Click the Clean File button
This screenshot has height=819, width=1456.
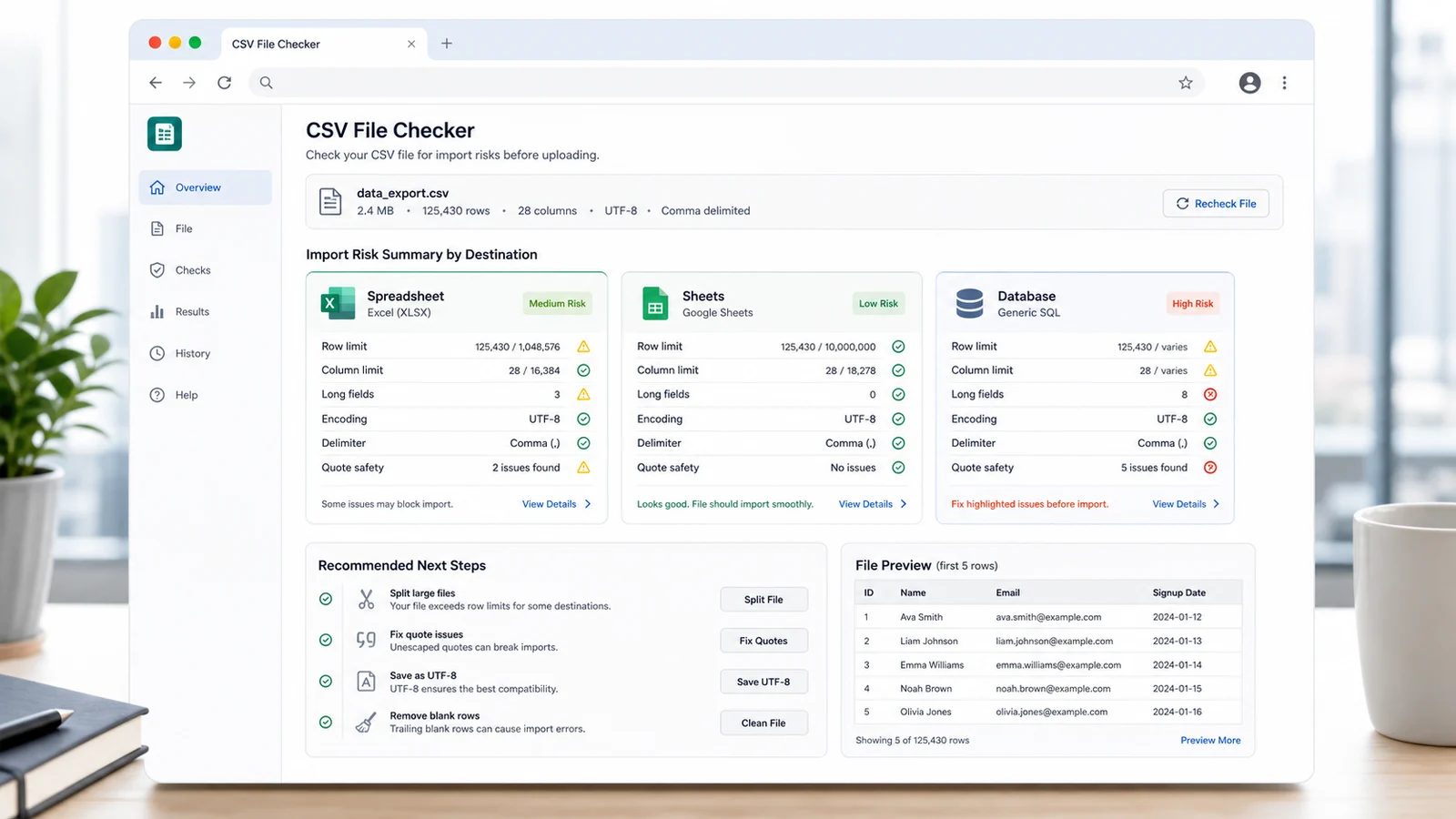(763, 723)
